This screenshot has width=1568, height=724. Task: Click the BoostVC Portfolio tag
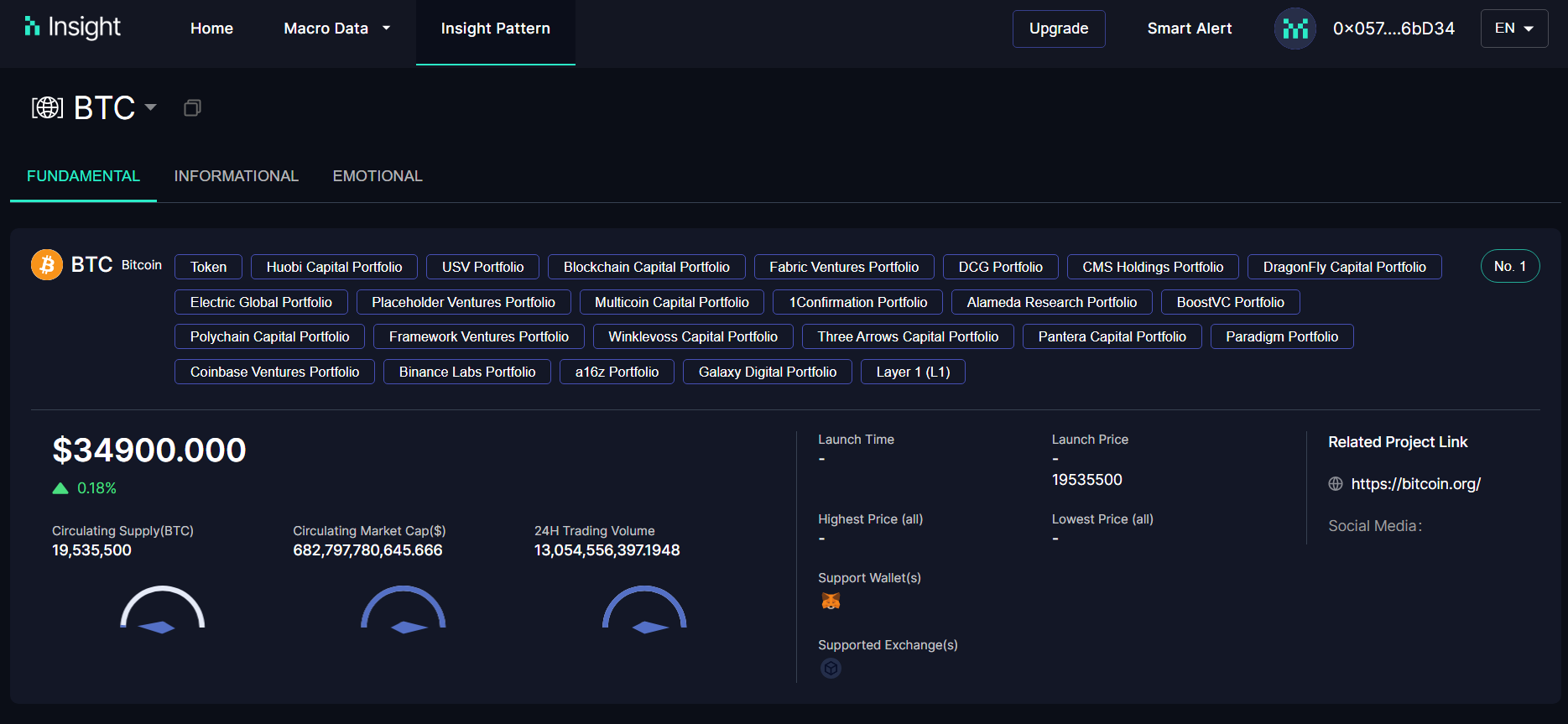coord(1231,302)
